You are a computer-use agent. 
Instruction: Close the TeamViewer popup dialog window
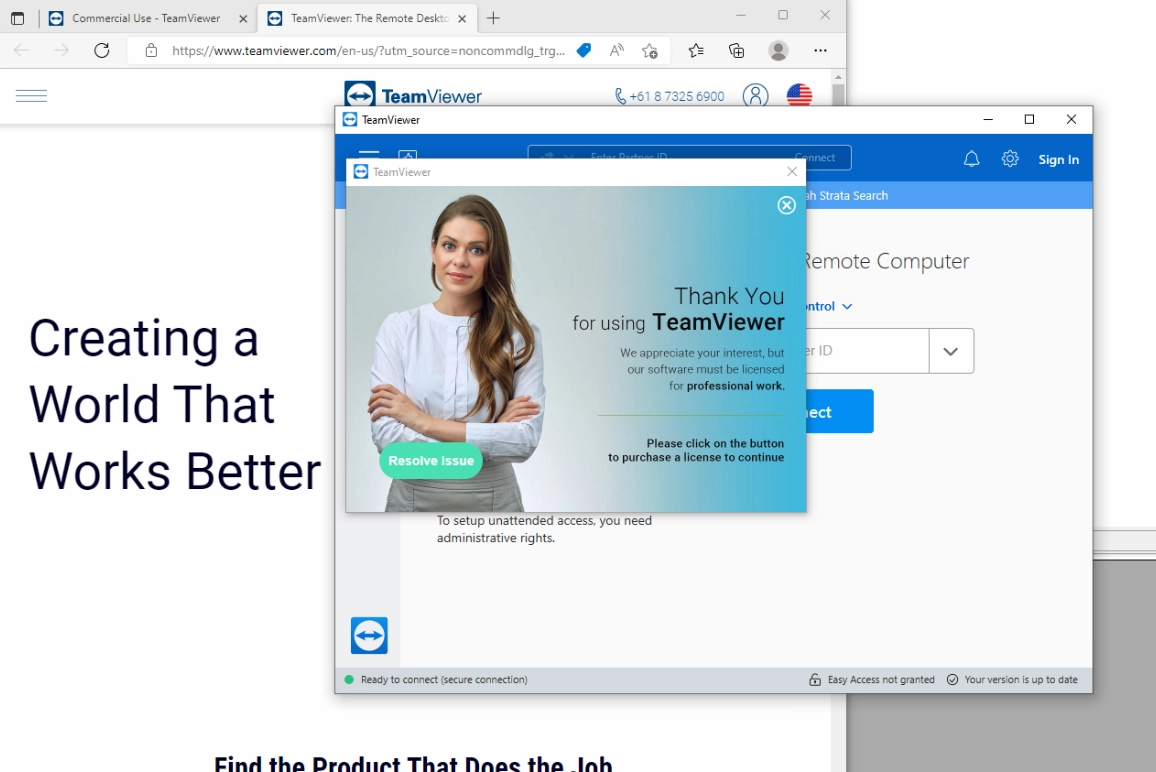pyautogui.click(x=792, y=172)
